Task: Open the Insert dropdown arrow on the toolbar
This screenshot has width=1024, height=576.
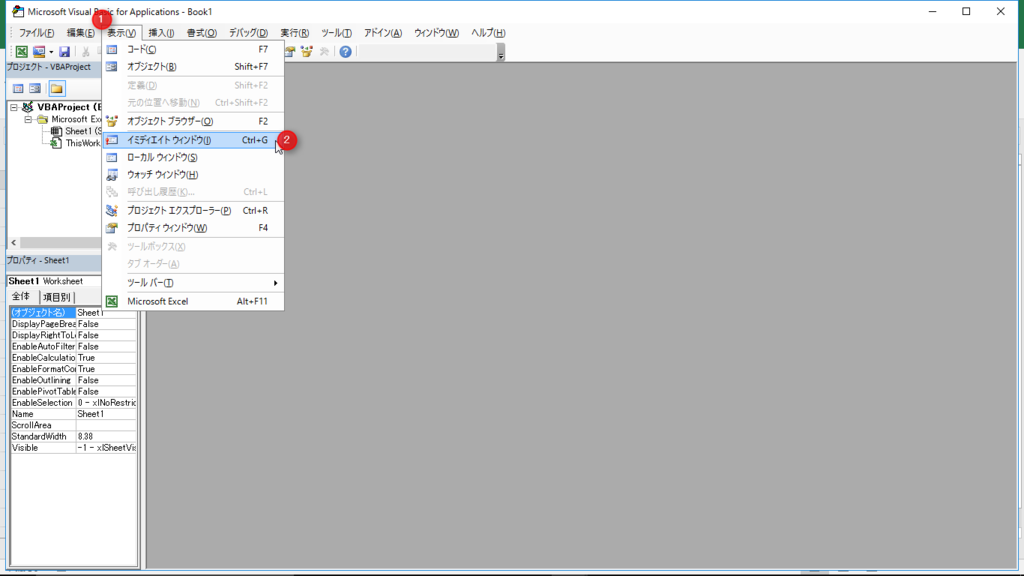Action: pyautogui.click(x=51, y=52)
